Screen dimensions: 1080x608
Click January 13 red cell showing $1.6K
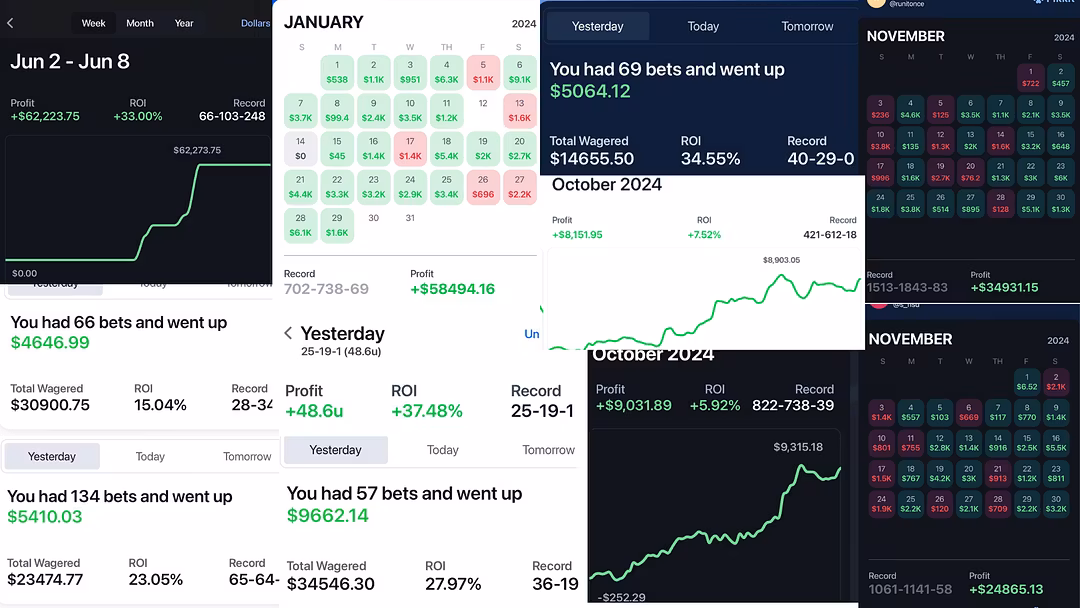(519, 110)
